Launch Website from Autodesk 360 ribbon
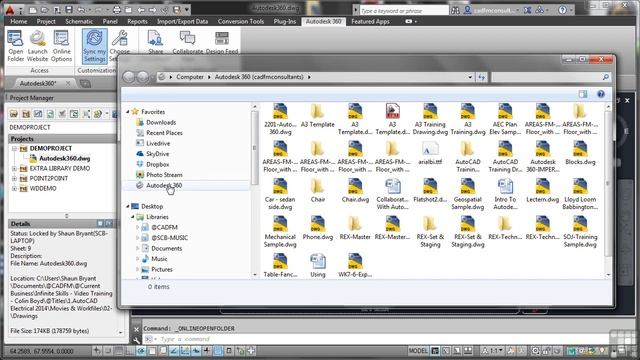The width and height of the screenshot is (640, 360). 38,46
